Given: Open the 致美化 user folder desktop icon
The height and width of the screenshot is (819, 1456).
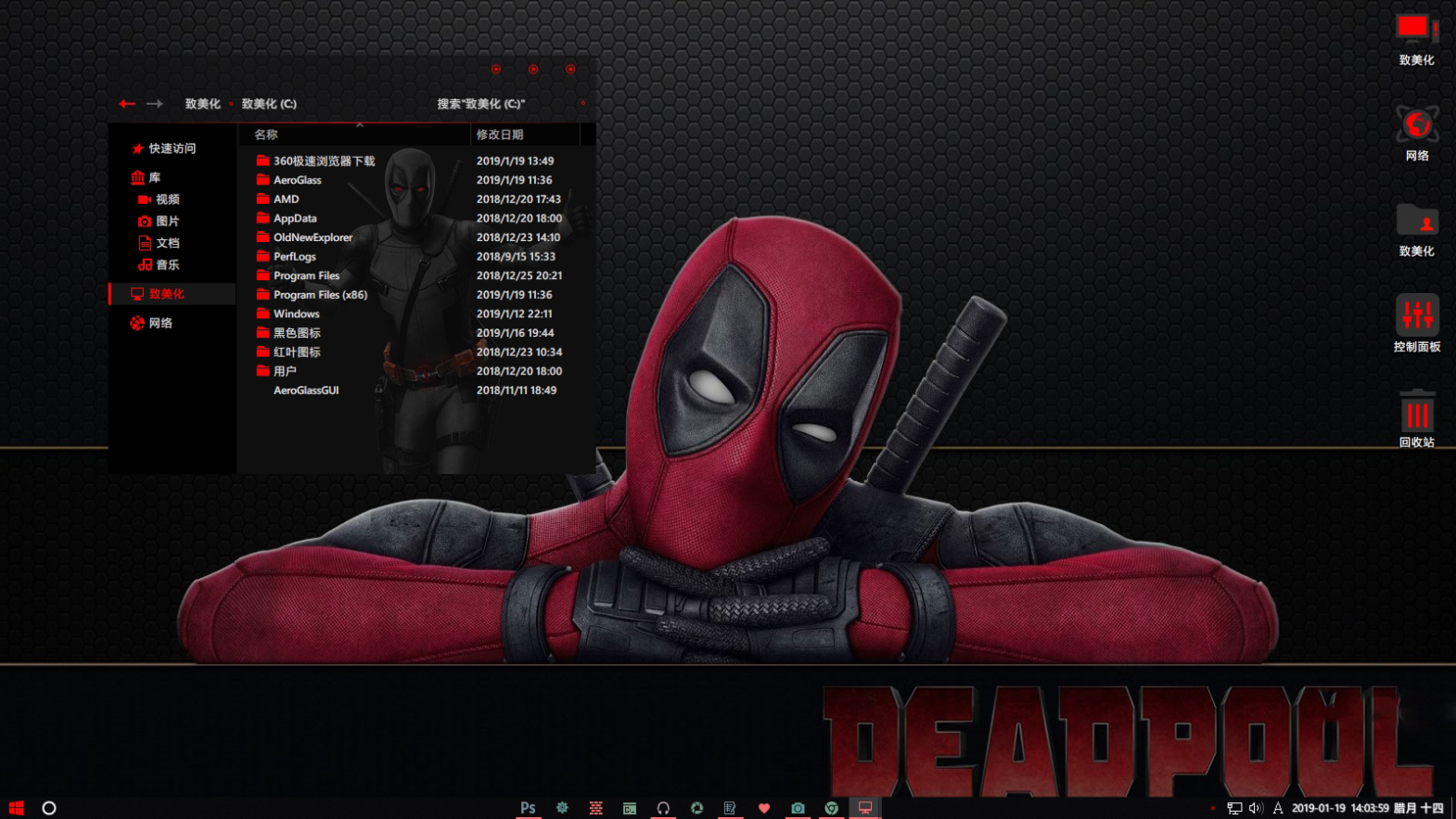Looking at the screenshot, I should point(1416,231).
